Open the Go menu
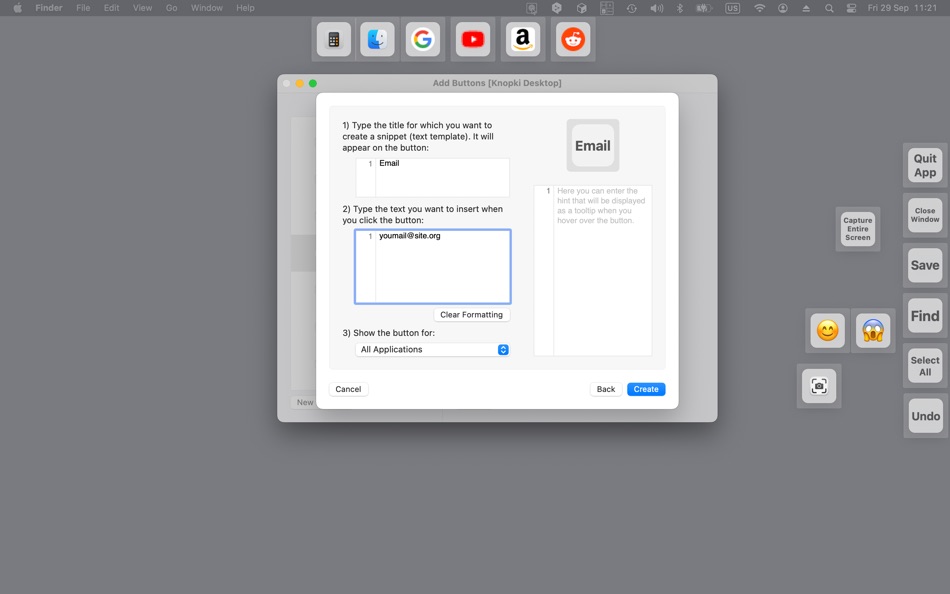 point(171,8)
